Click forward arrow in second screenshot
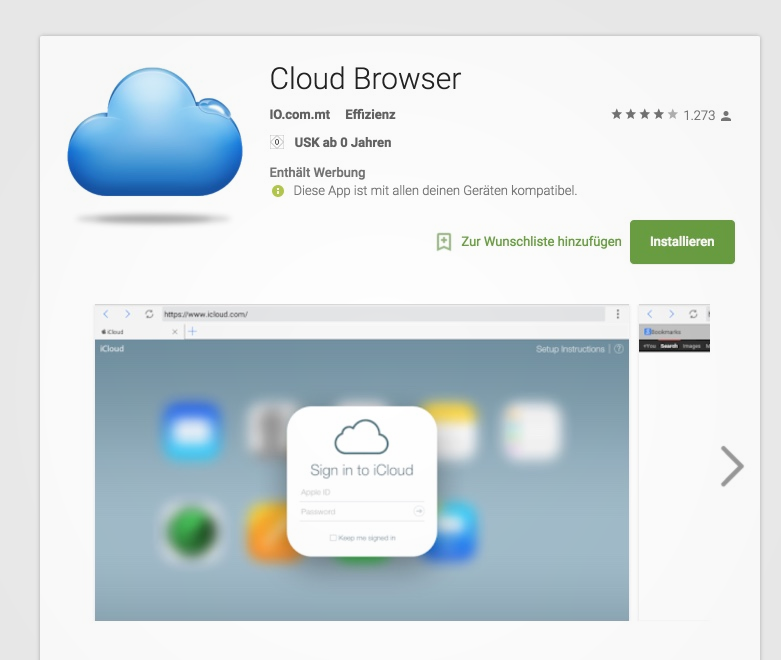This screenshot has width=781, height=660. point(671,314)
